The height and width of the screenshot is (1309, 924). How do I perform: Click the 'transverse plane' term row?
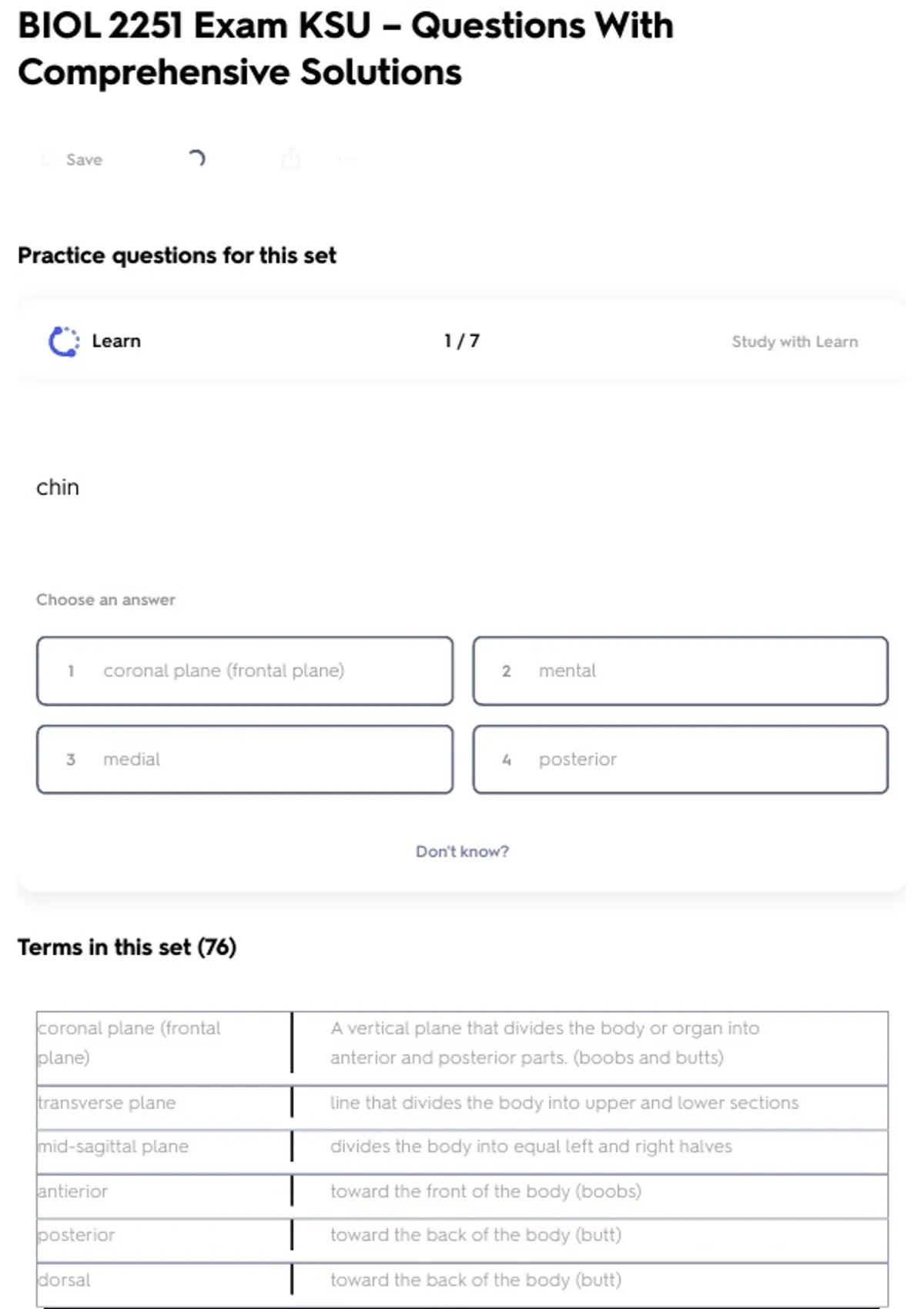(107, 1103)
